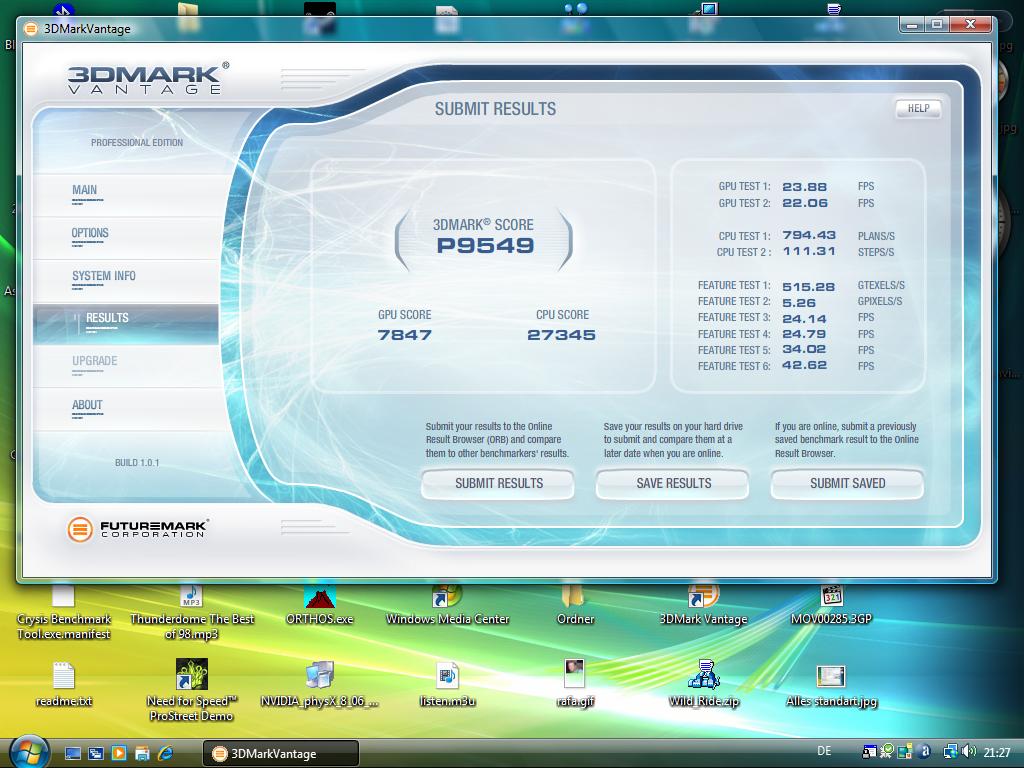Click the taskbar clock showing 21:27

pyautogui.click(x=997, y=752)
